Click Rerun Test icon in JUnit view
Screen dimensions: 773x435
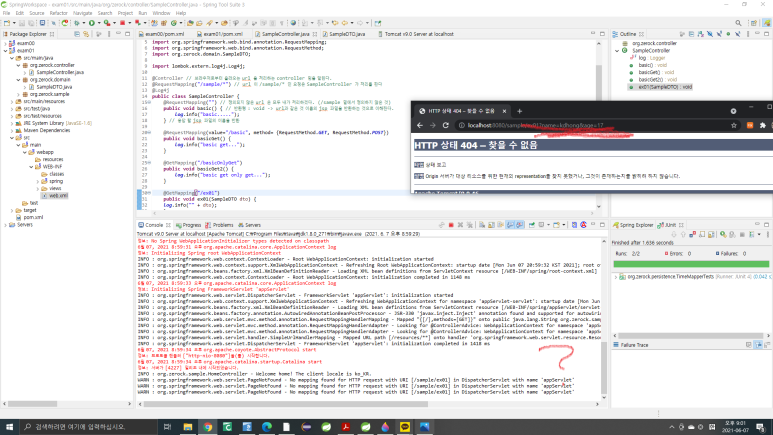(x=723, y=234)
